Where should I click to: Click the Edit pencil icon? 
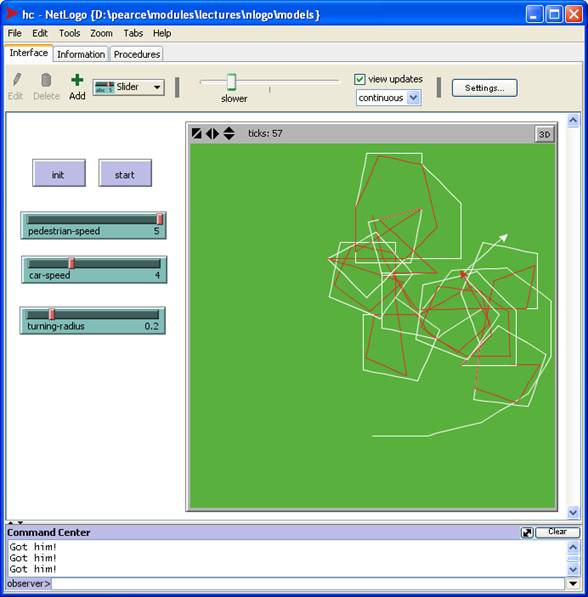click(x=16, y=80)
